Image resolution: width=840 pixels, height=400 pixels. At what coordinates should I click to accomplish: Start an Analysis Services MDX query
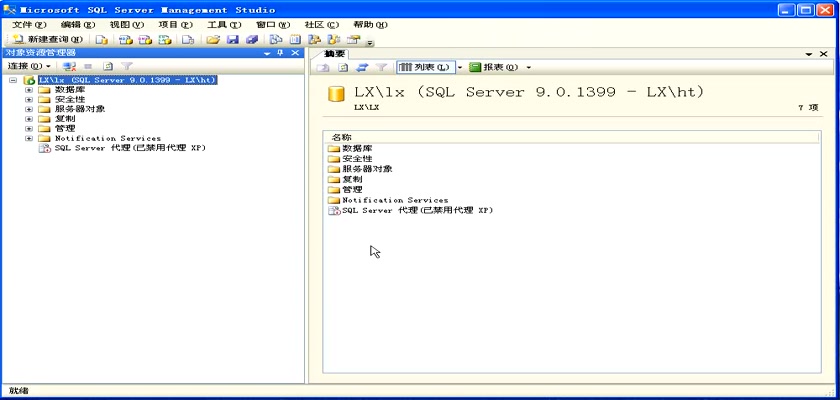(x=126, y=40)
